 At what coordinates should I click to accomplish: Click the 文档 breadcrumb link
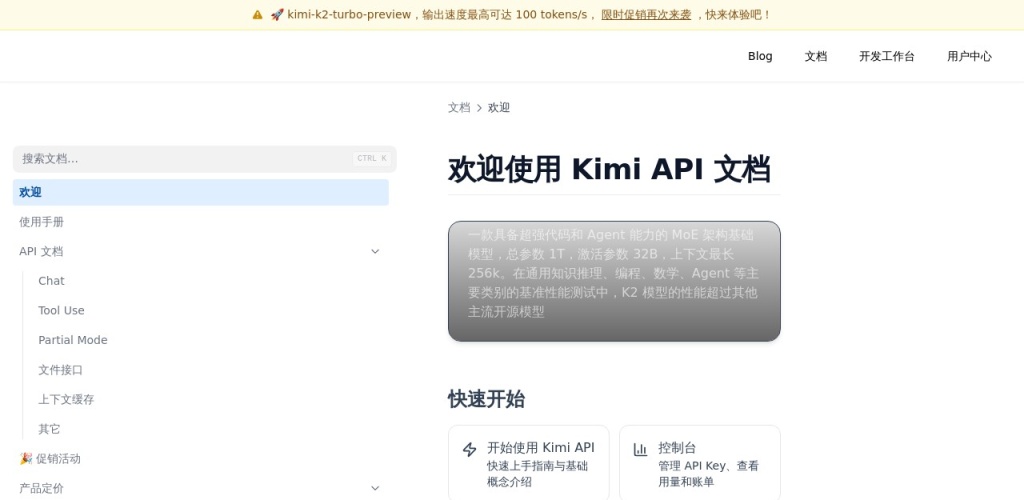[459, 108]
